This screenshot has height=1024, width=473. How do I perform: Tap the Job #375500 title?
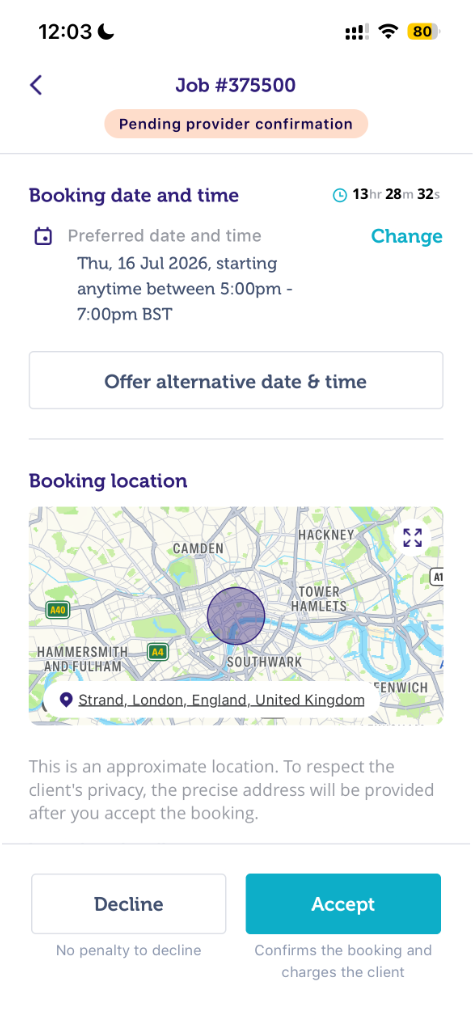(235, 85)
